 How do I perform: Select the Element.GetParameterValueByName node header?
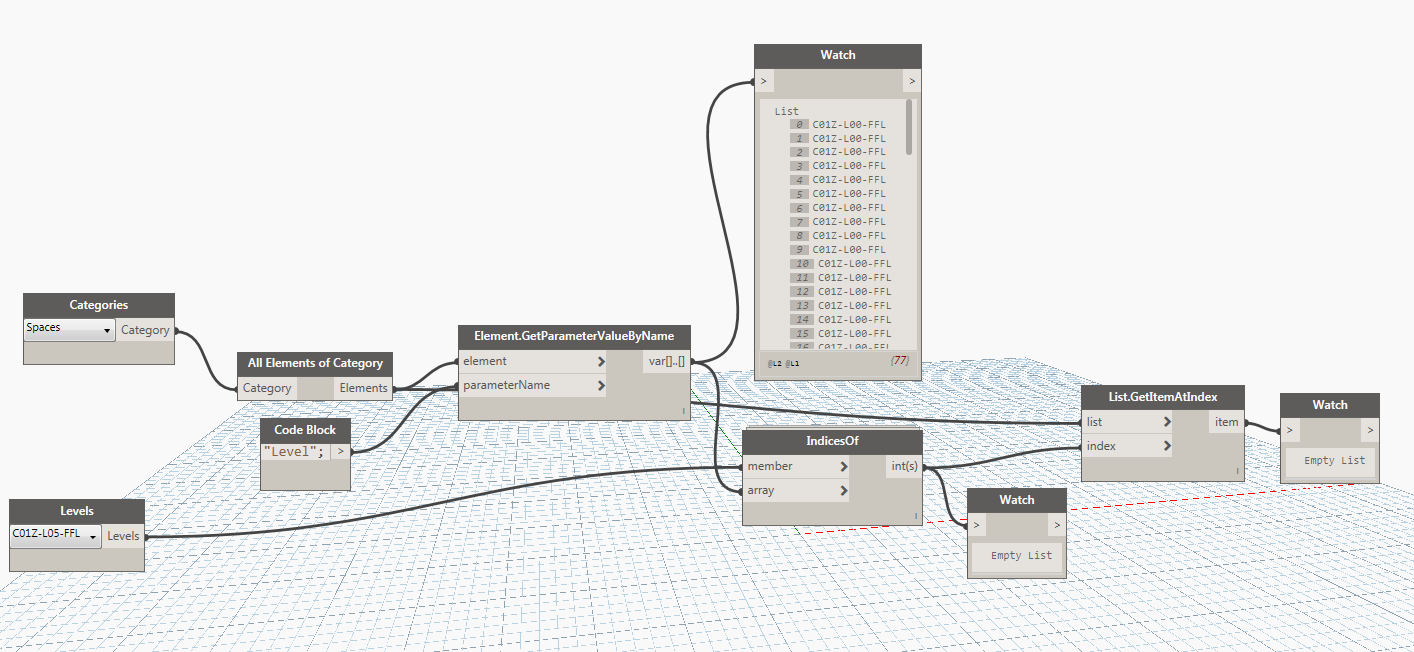tap(574, 337)
